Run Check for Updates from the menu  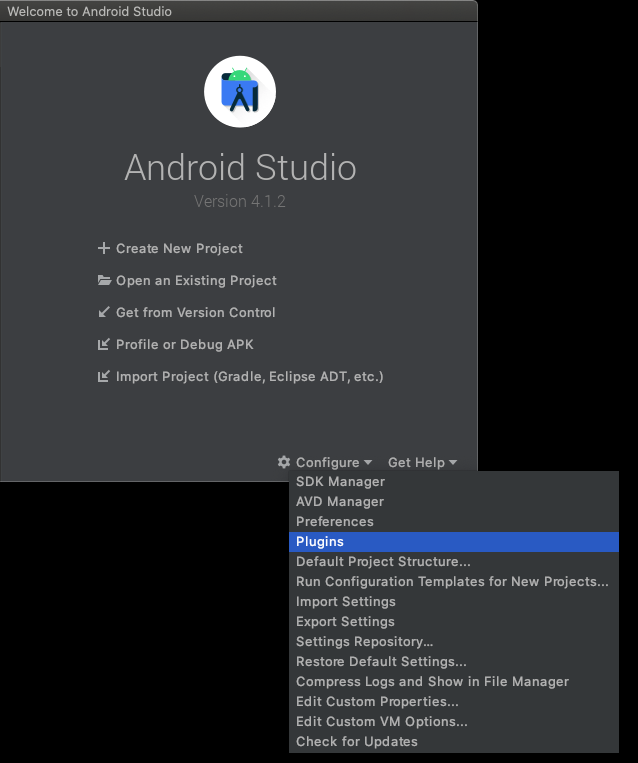point(454,741)
